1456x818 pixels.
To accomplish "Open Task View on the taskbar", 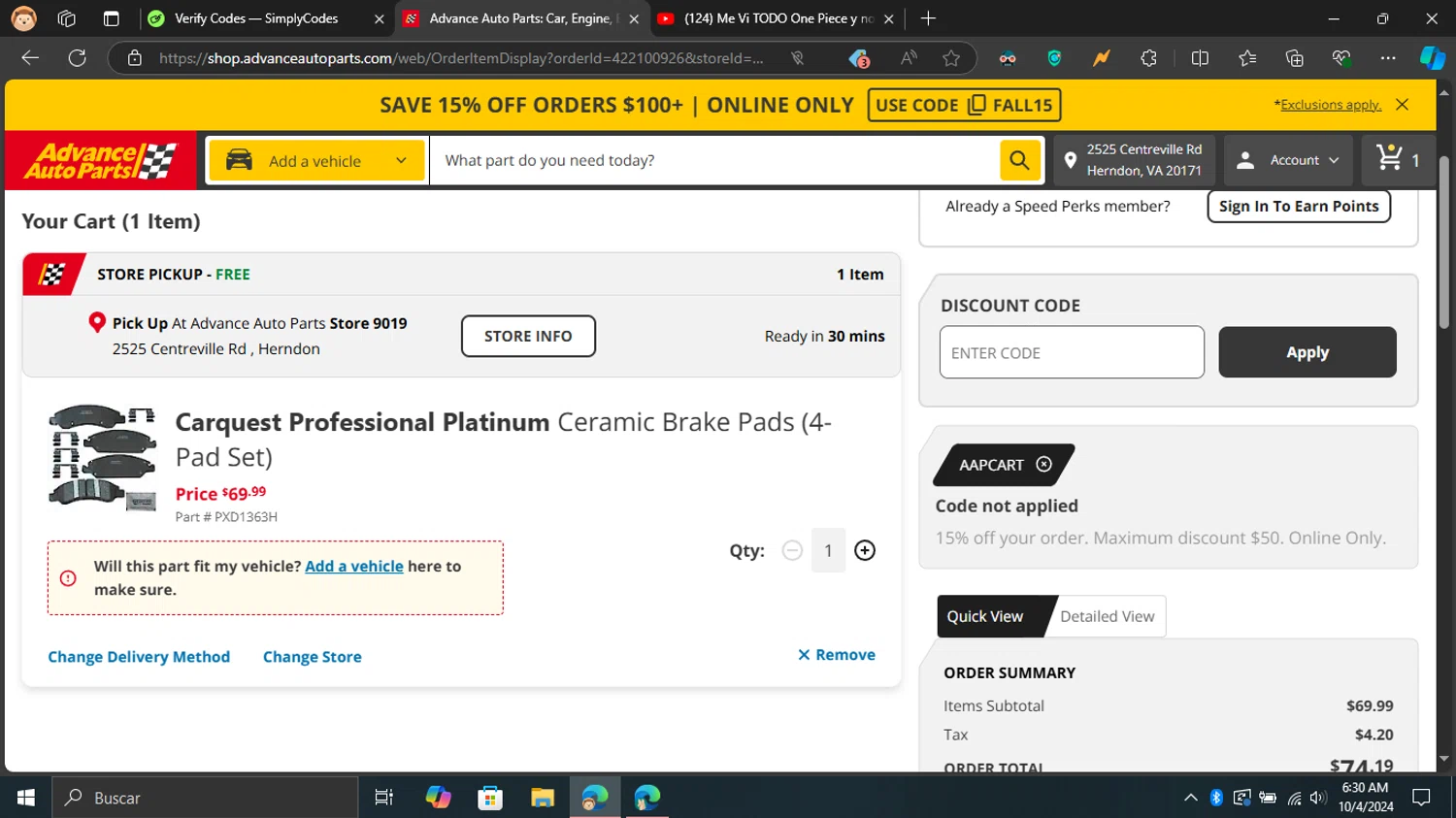I will (384, 798).
